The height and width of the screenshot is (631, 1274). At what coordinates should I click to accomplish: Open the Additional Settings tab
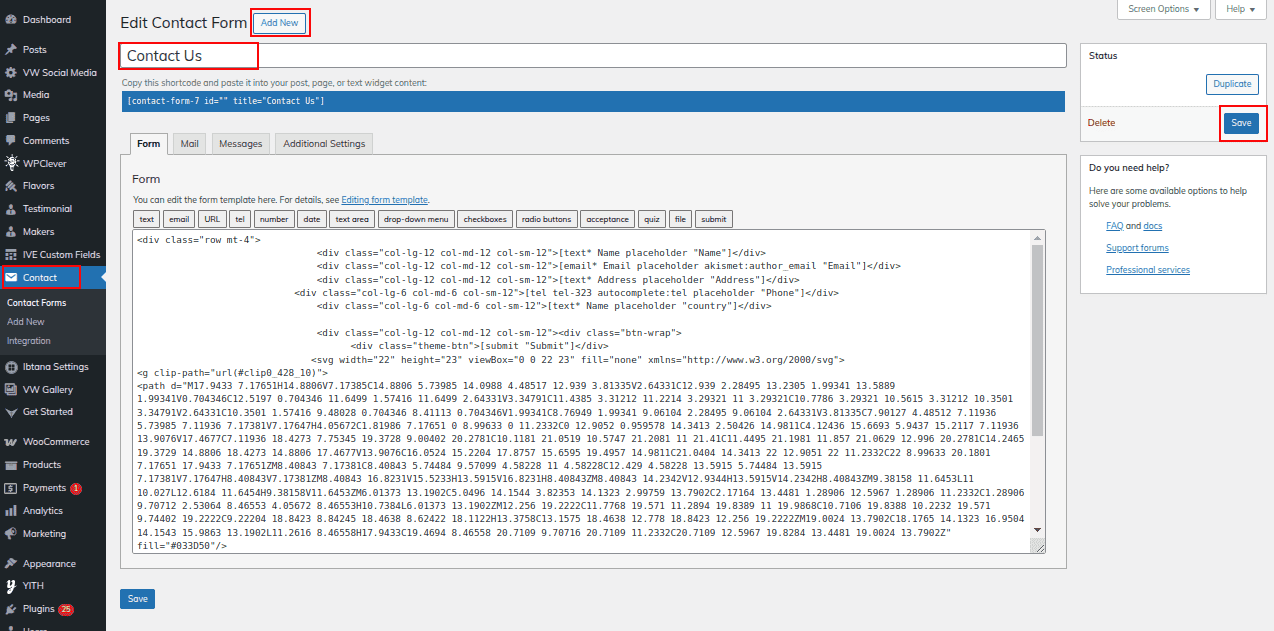click(x=324, y=144)
